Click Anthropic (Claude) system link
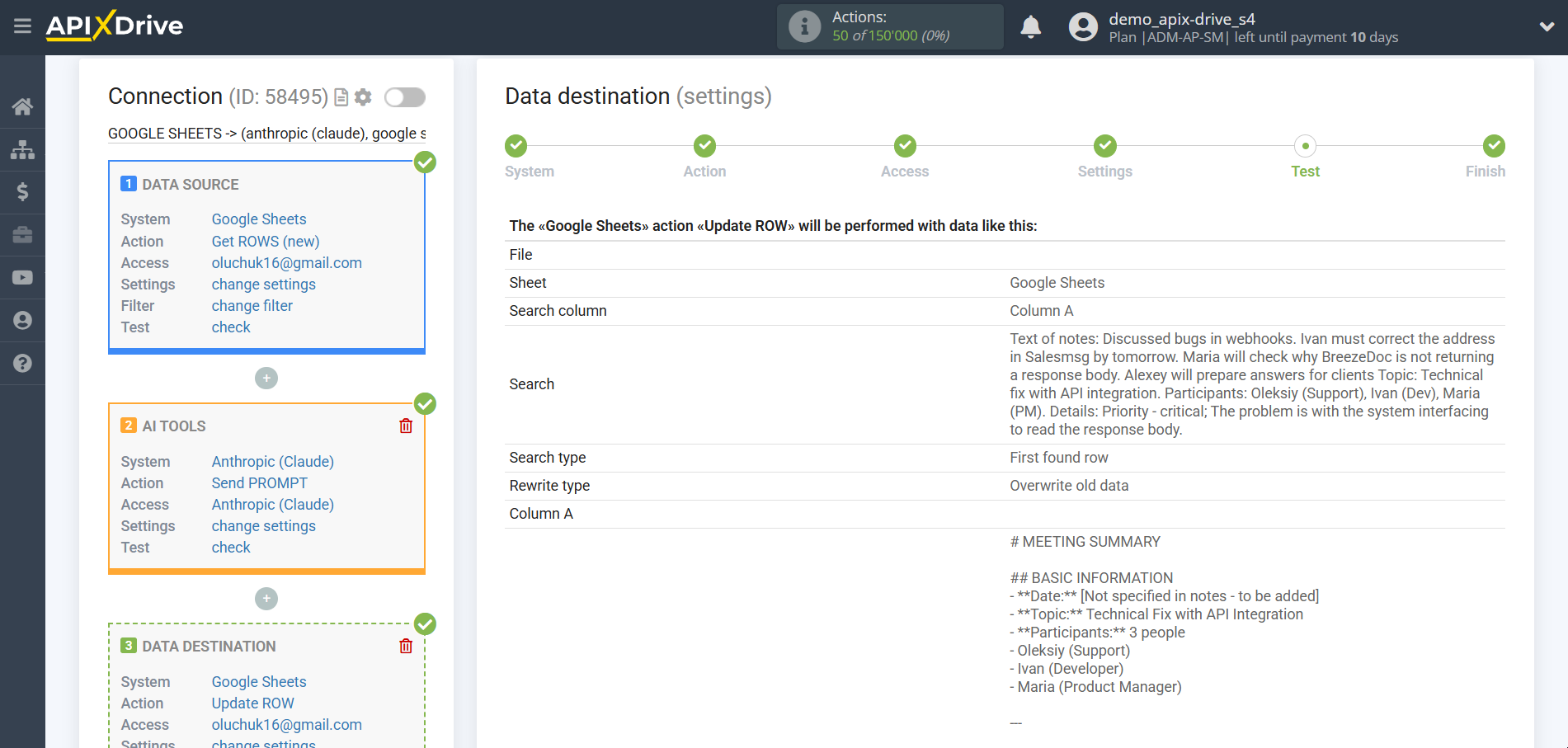This screenshot has width=1568, height=748. click(x=273, y=462)
